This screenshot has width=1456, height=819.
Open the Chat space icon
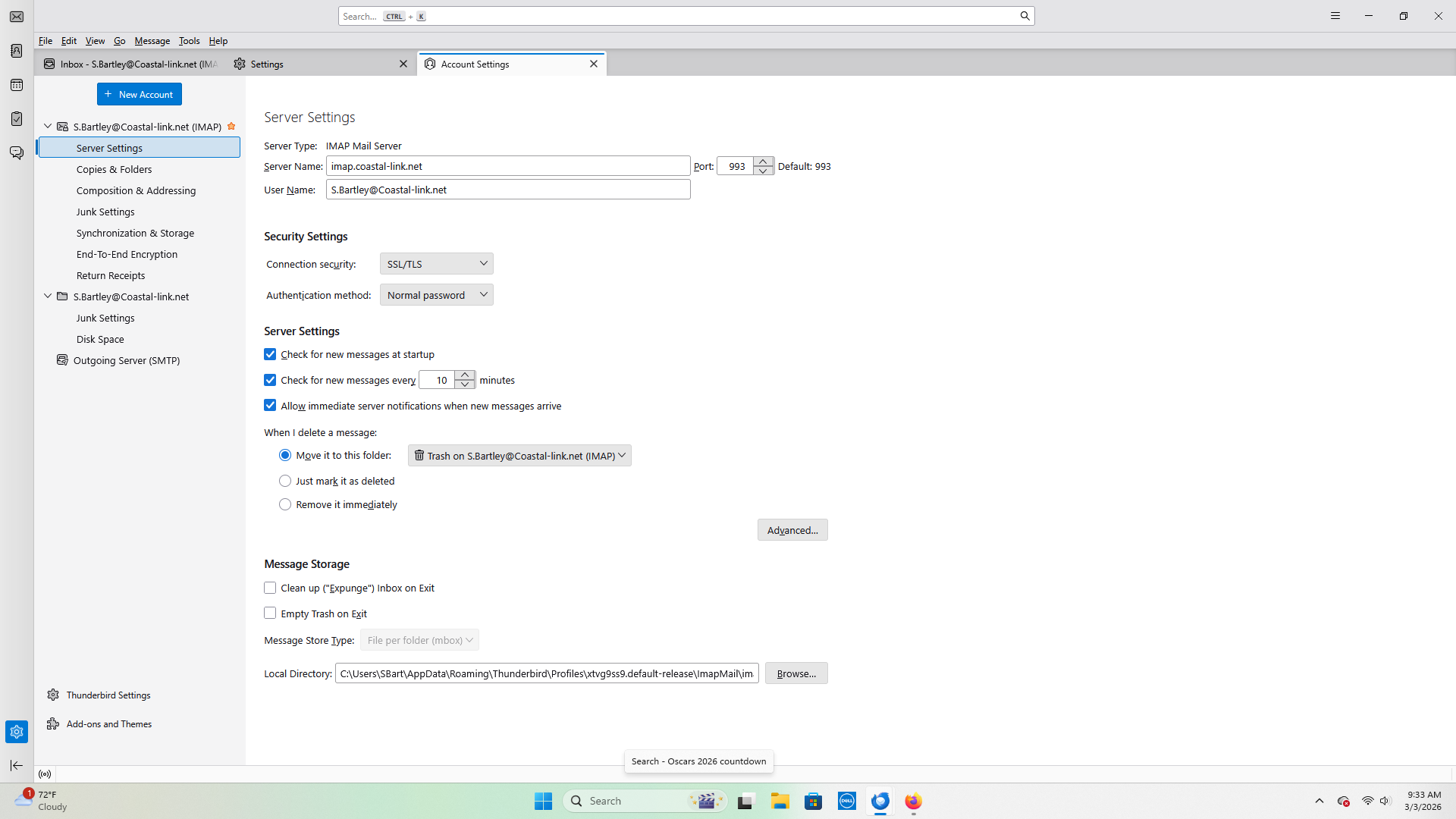click(17, 153)
